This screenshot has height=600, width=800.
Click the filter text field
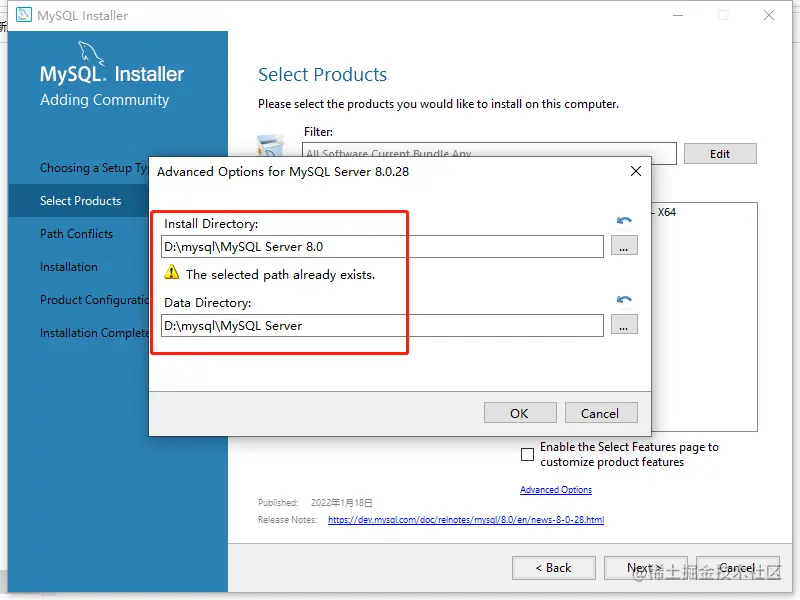pos(489,154)
